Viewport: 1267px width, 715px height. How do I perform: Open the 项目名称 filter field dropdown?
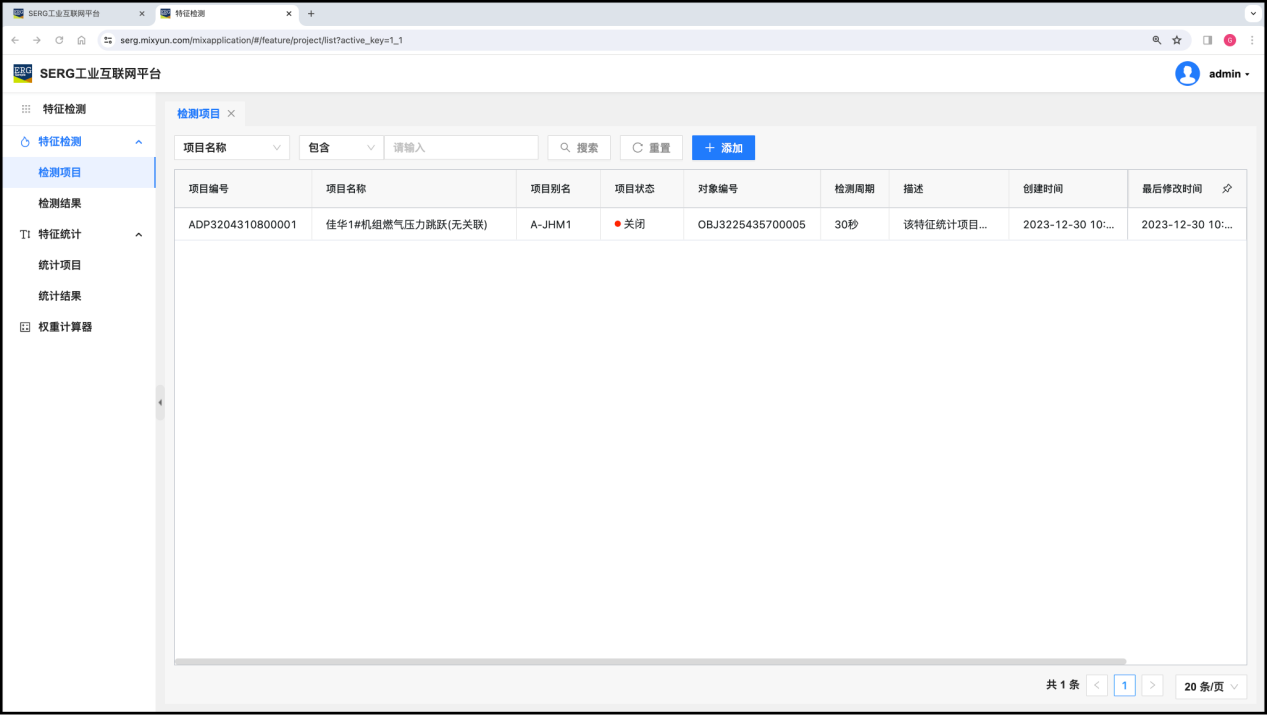(x=232, y=148)
